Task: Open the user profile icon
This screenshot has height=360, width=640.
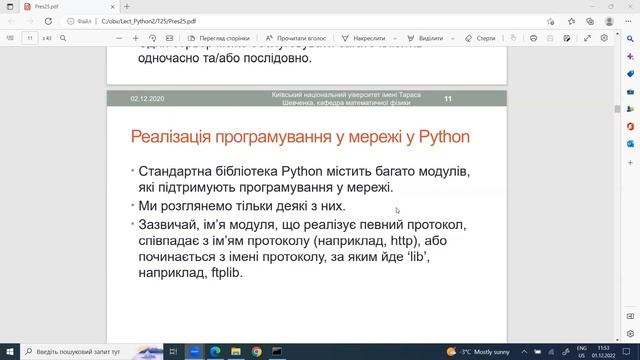Action: click(x=609, y=21)
